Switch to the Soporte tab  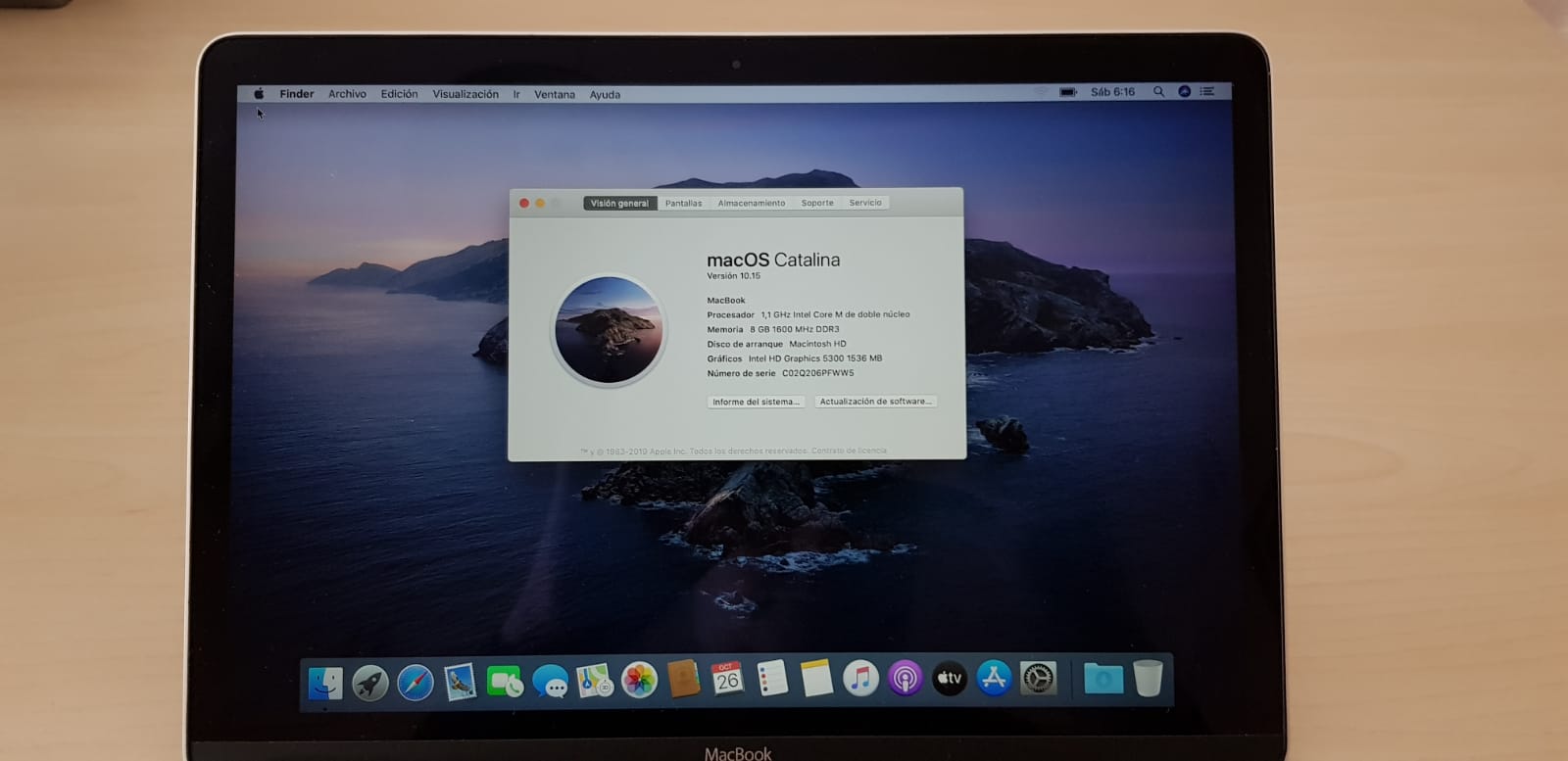tap(817, 203)
